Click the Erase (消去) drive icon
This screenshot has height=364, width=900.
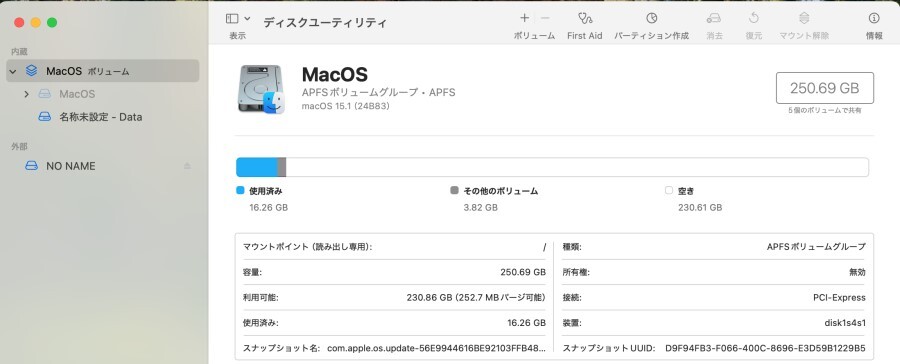click(x=713, y=18)
